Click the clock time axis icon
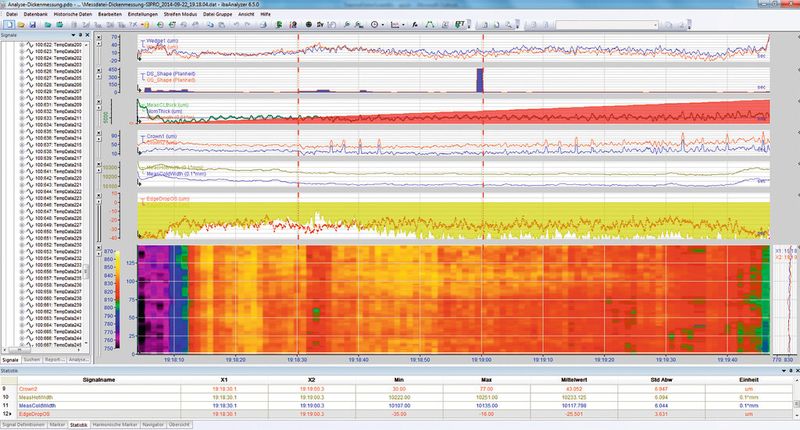800x430 pixels. (x=374, y=24)
